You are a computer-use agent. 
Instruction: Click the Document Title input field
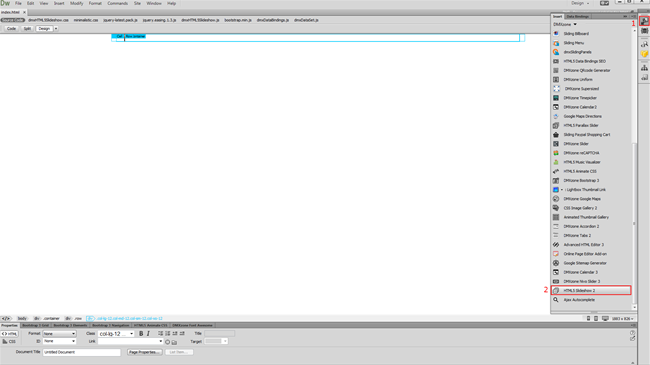pos(81,352)
